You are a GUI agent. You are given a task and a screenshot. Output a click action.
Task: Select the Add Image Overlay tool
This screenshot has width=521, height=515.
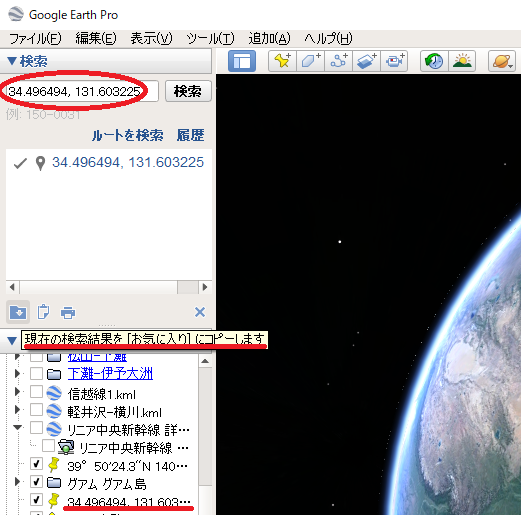366,61
